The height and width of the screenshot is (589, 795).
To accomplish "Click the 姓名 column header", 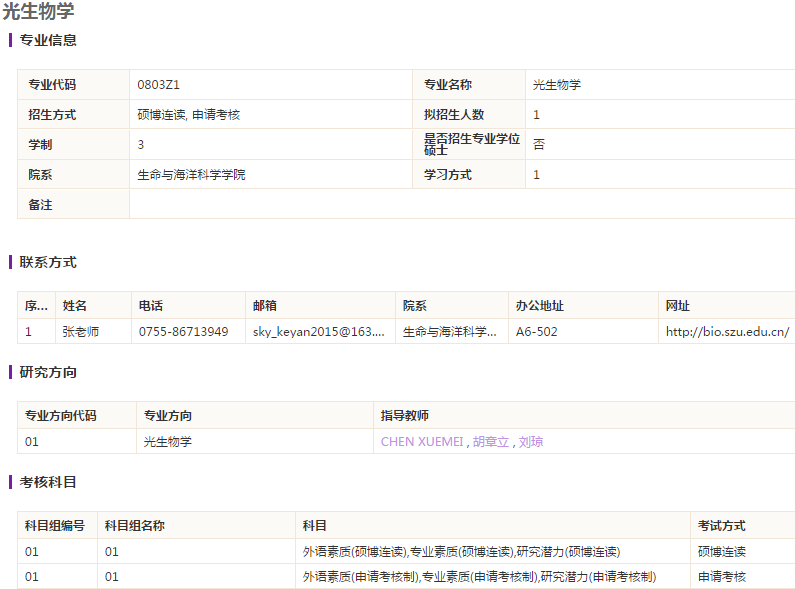I will pyautogui.click(x=75, y=306).
